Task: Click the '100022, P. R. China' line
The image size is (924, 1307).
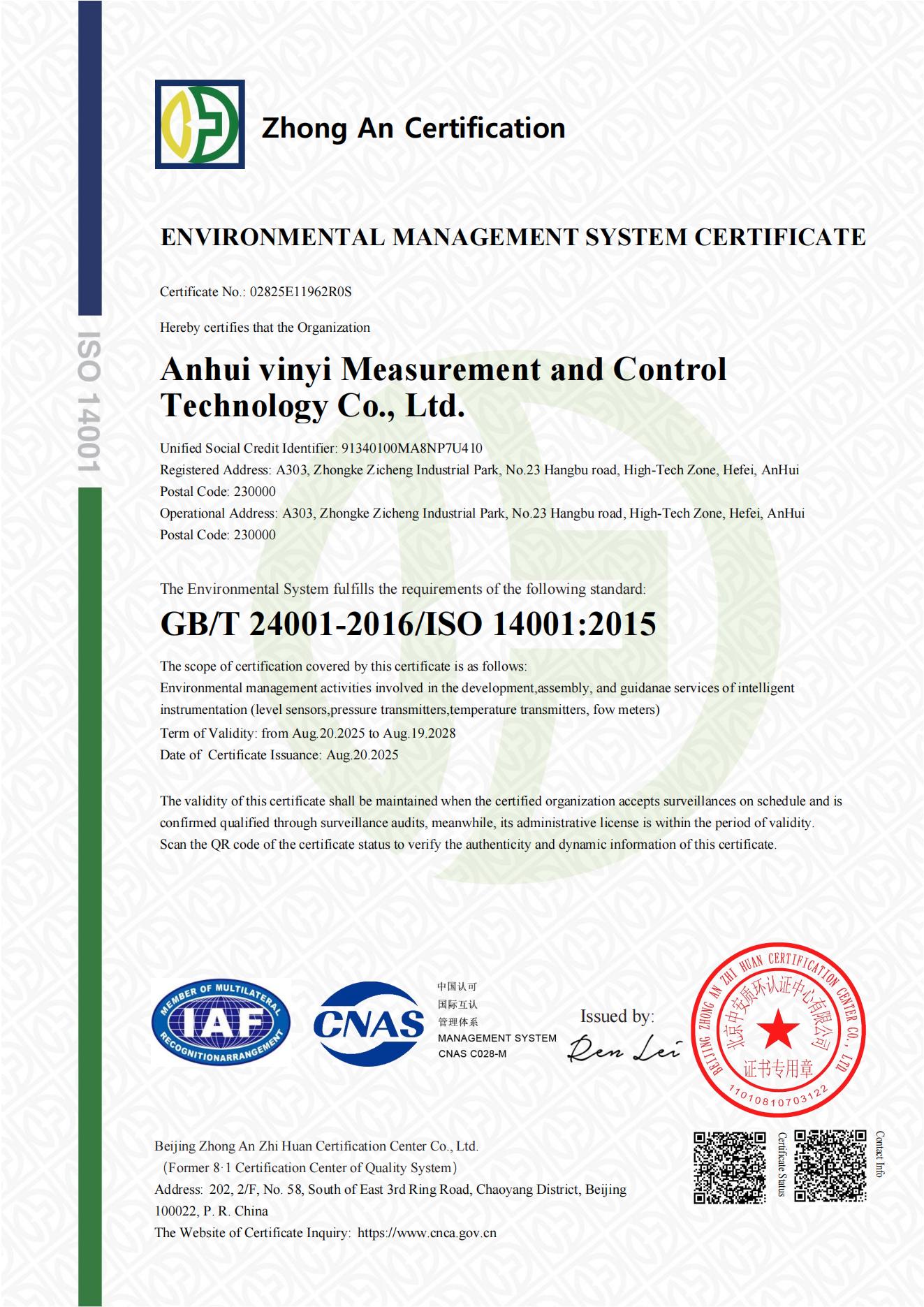Action: point(212,1211)
